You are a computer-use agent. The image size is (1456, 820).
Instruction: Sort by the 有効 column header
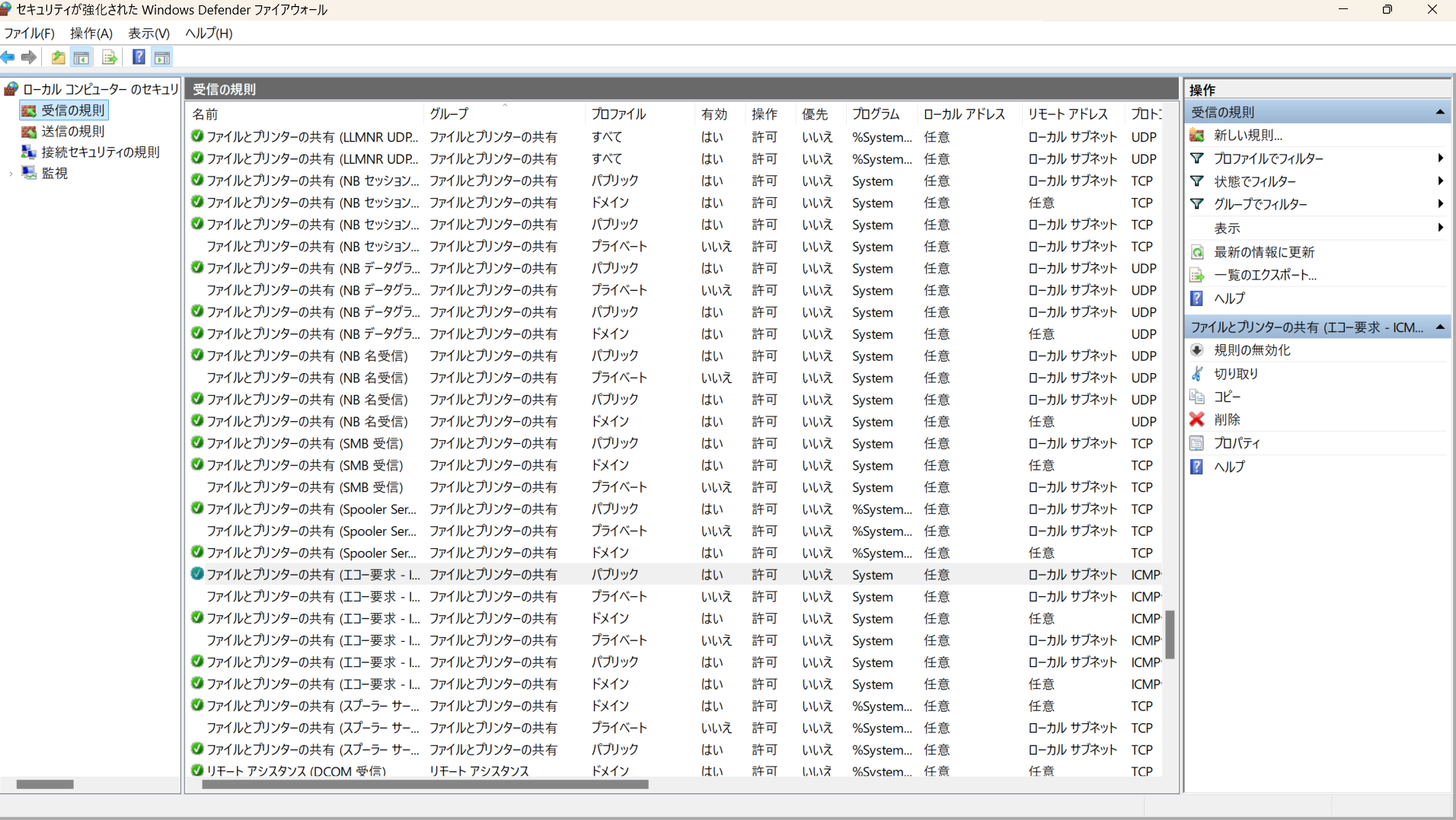tap(720, 114)
